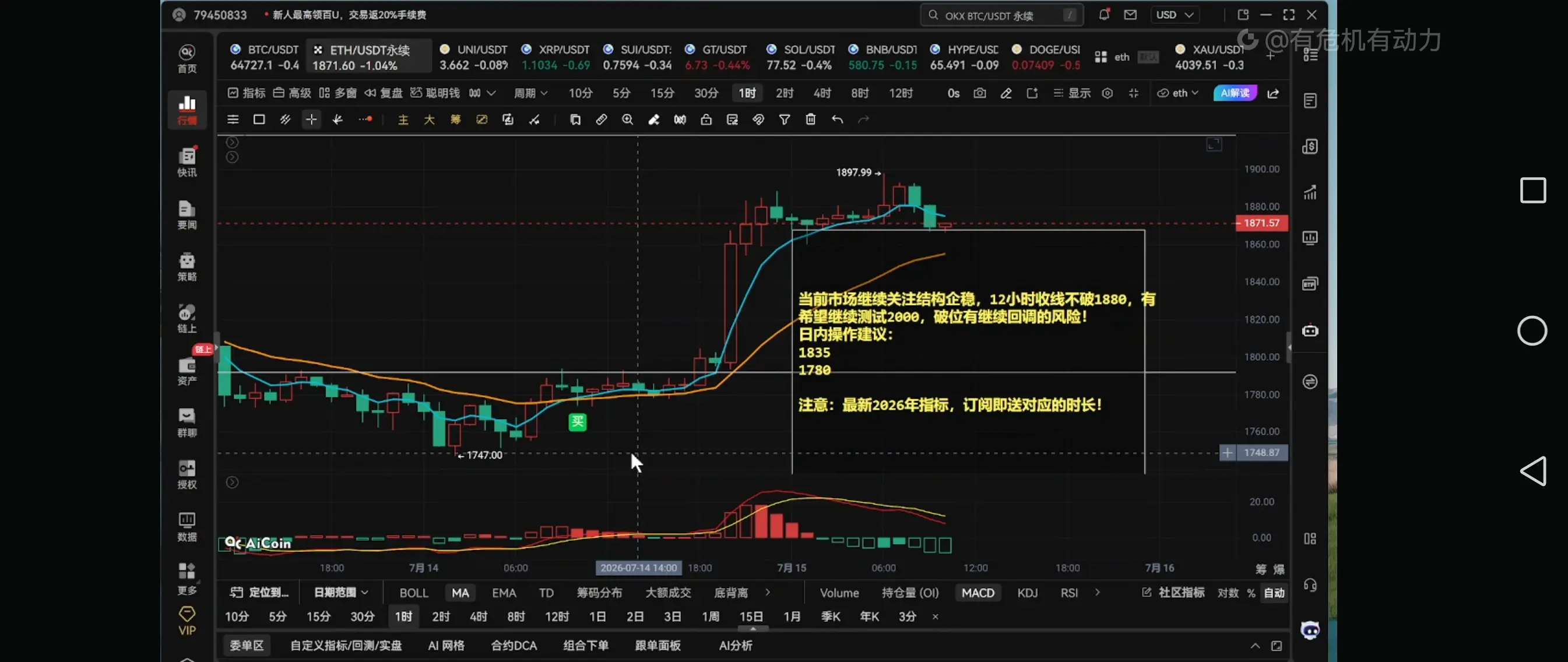Click the 复盘 replay button
This screenshot has height=662, width=1568.
point(384,93)
